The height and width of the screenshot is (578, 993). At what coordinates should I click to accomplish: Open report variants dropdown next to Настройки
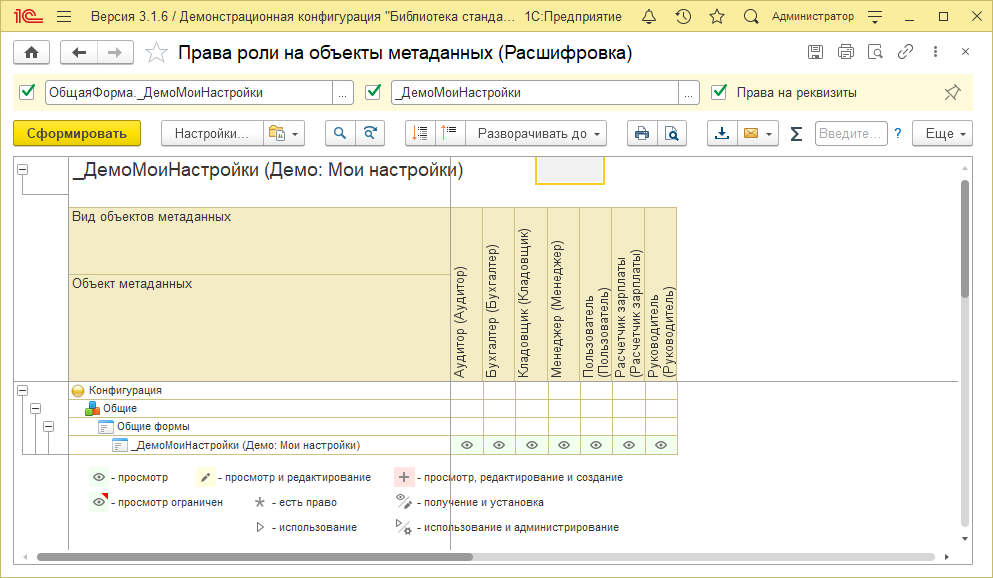(x=283, y=134)
